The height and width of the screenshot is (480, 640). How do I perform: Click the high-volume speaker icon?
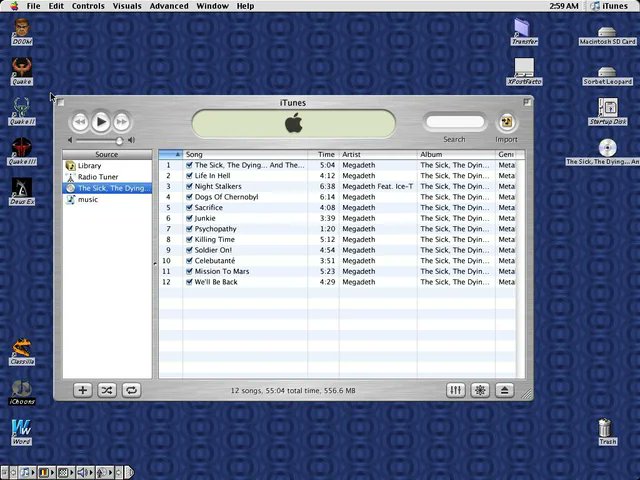(131, 140)
